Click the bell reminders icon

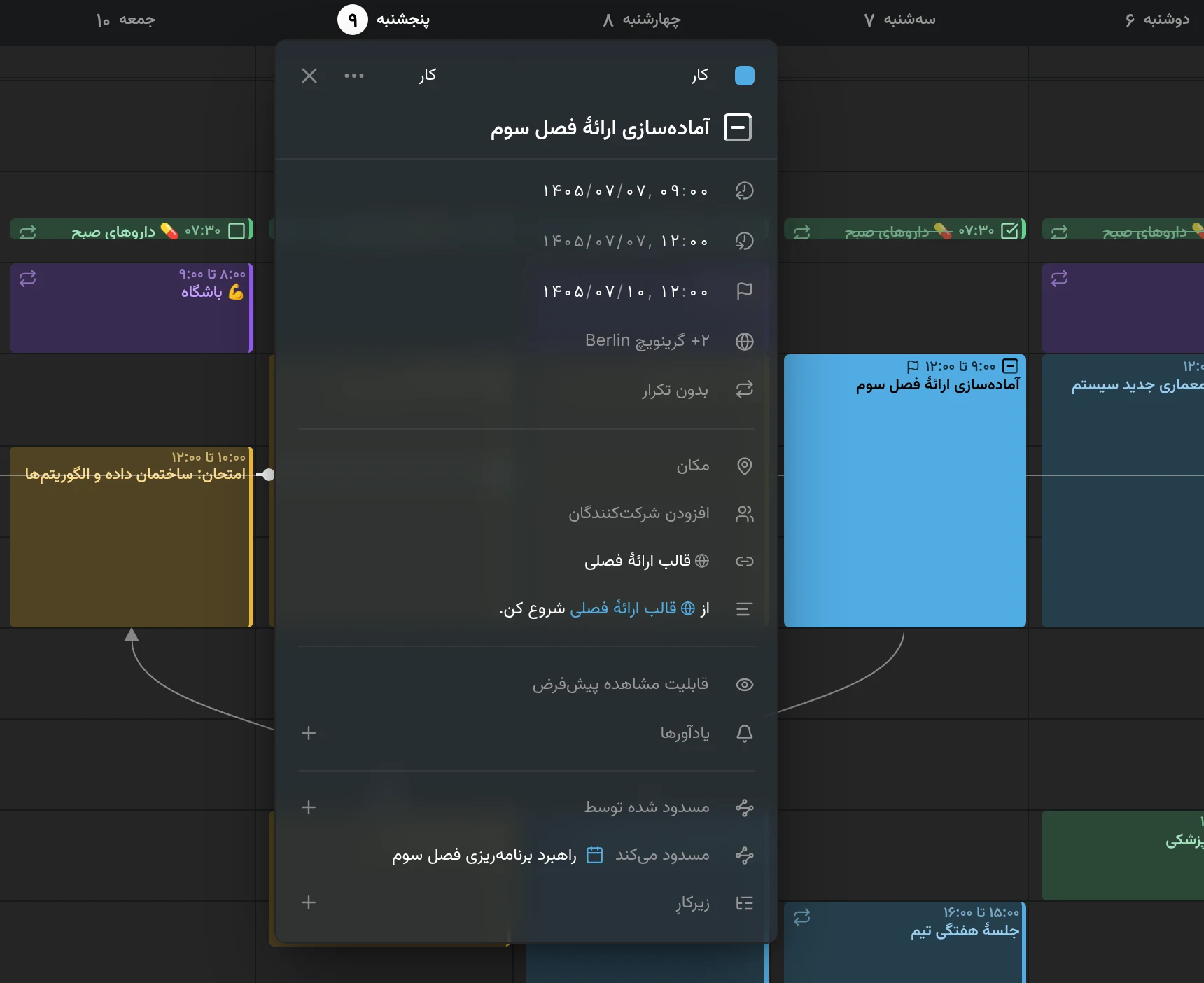point(745,733)
